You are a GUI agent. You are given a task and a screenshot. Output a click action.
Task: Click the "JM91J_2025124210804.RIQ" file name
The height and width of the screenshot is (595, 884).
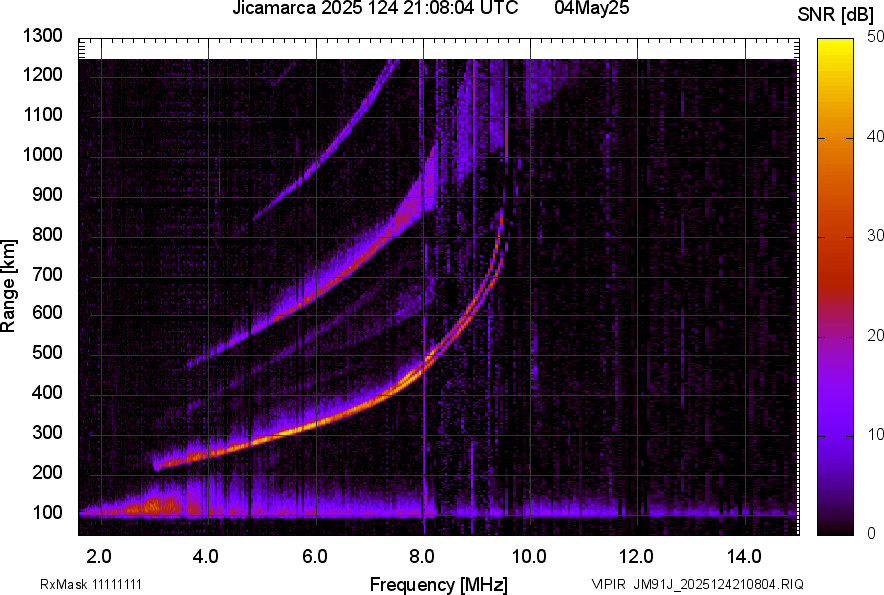pyautogui.click(x=718, y=584)
